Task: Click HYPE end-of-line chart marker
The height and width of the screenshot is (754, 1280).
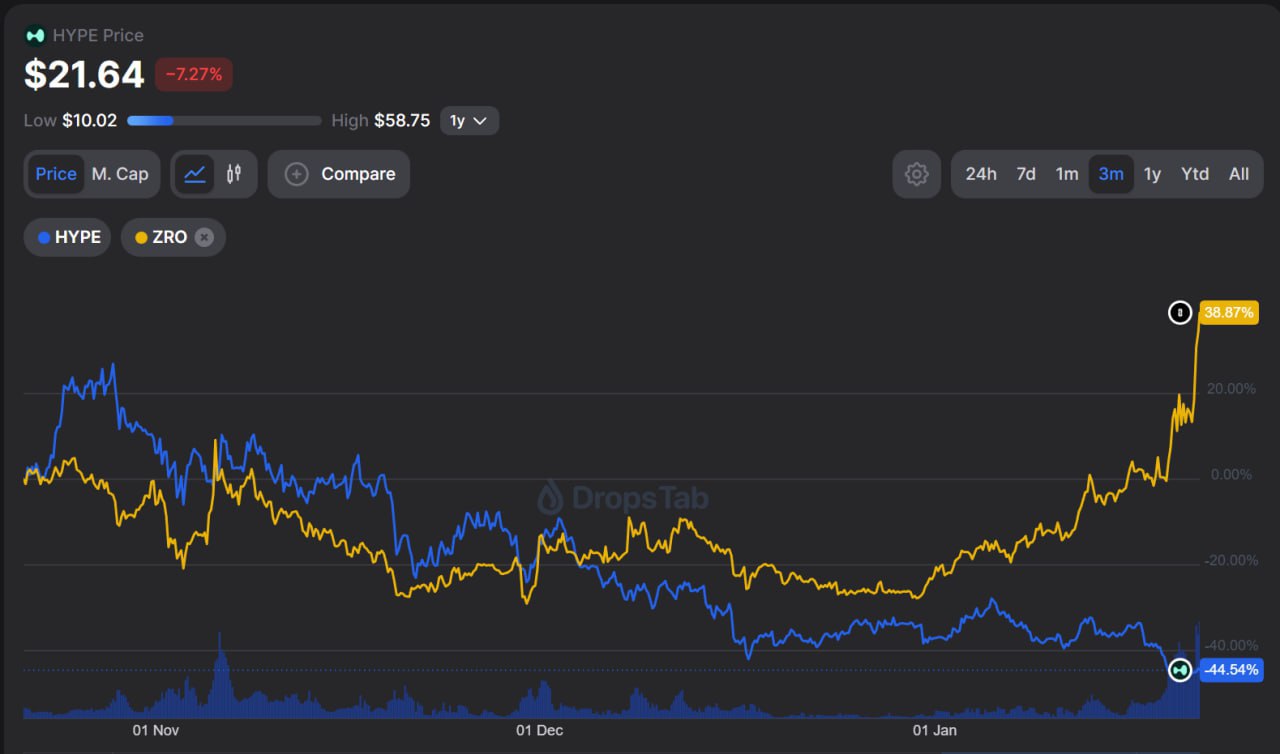Action: pos(1180,669)
